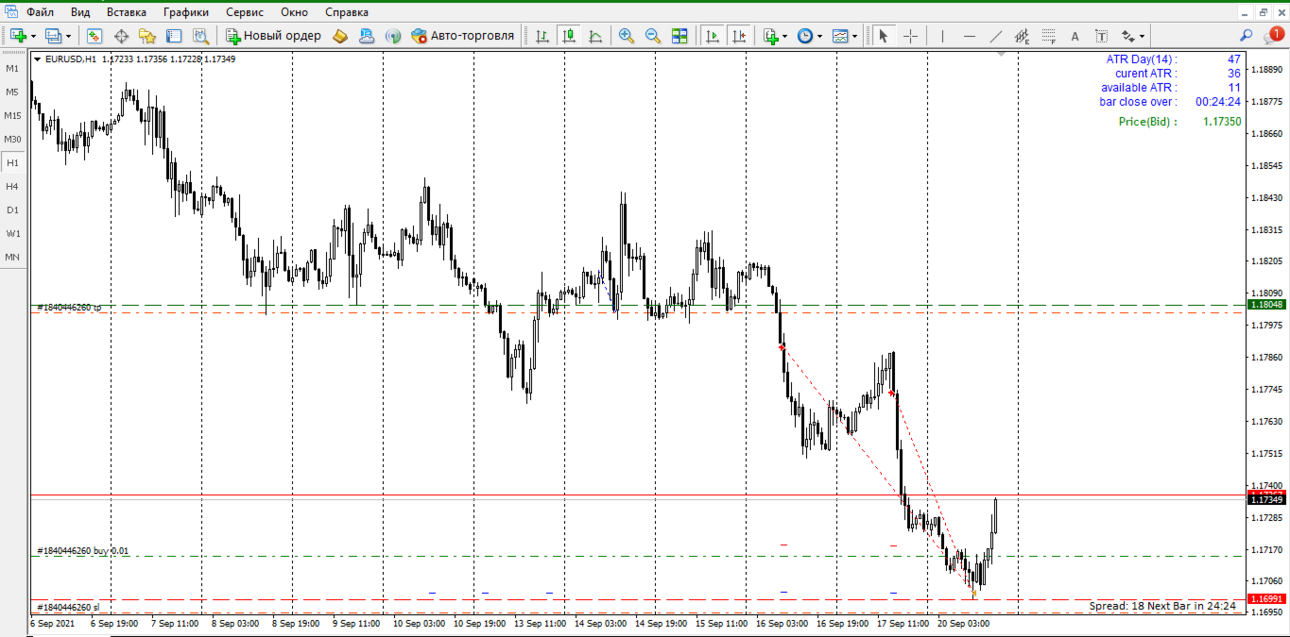Viewport: 1290px width, 637px height.
Task: Expand the Indicators dropdown arrow
Action: pos(785,37)
